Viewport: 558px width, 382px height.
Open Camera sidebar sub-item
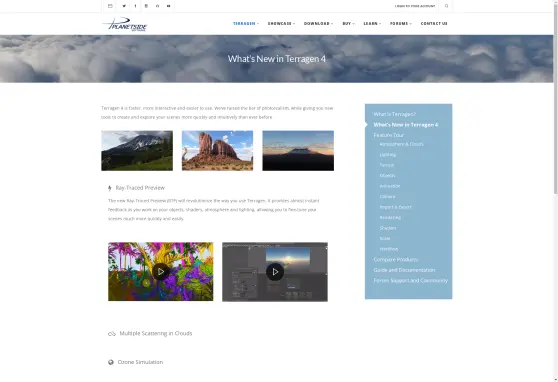pyautogui.click(x=387, y=197)
